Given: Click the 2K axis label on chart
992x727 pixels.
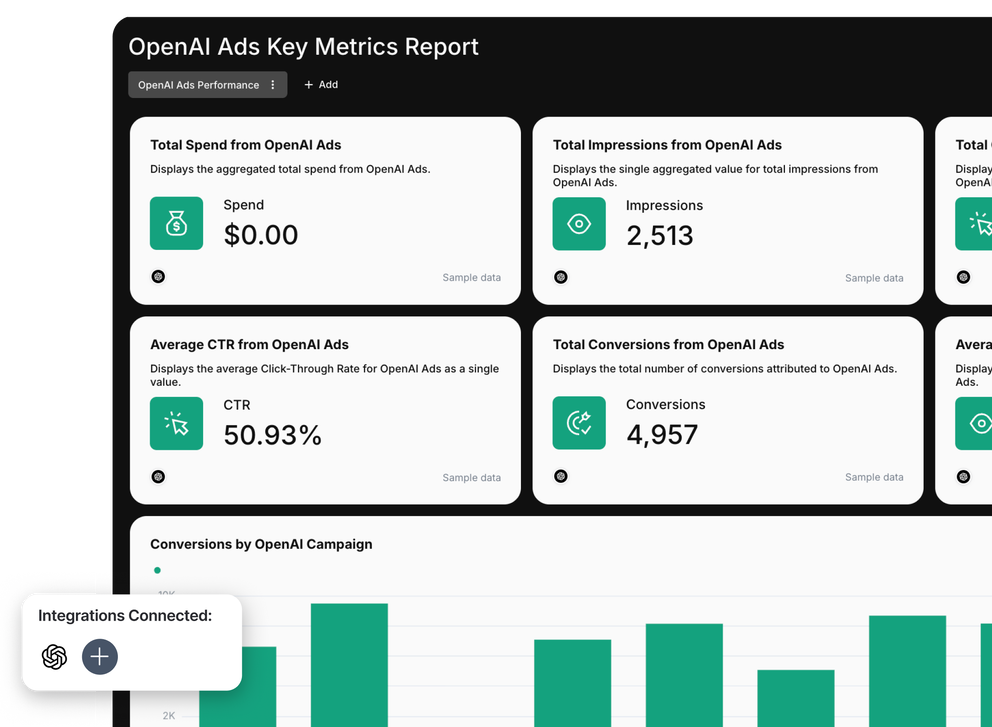Looking at the screenshot, I should point(168,716).
